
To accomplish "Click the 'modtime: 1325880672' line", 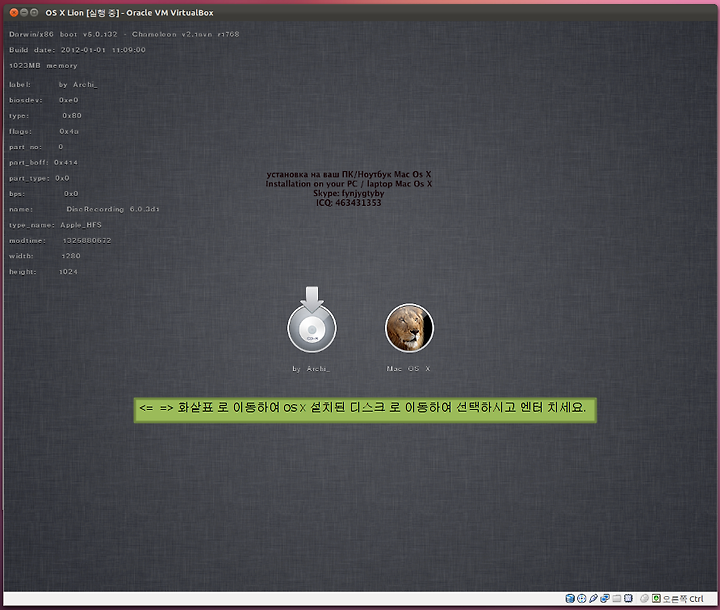I will 60,240.
